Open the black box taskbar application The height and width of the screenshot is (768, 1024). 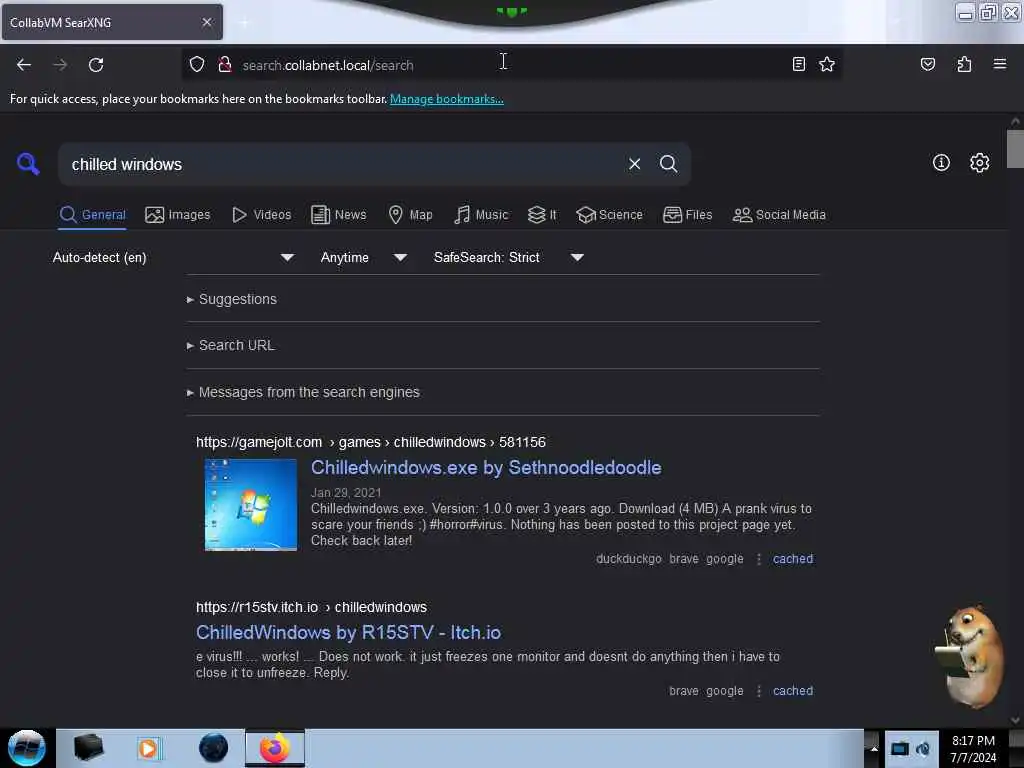click(88, 748)
